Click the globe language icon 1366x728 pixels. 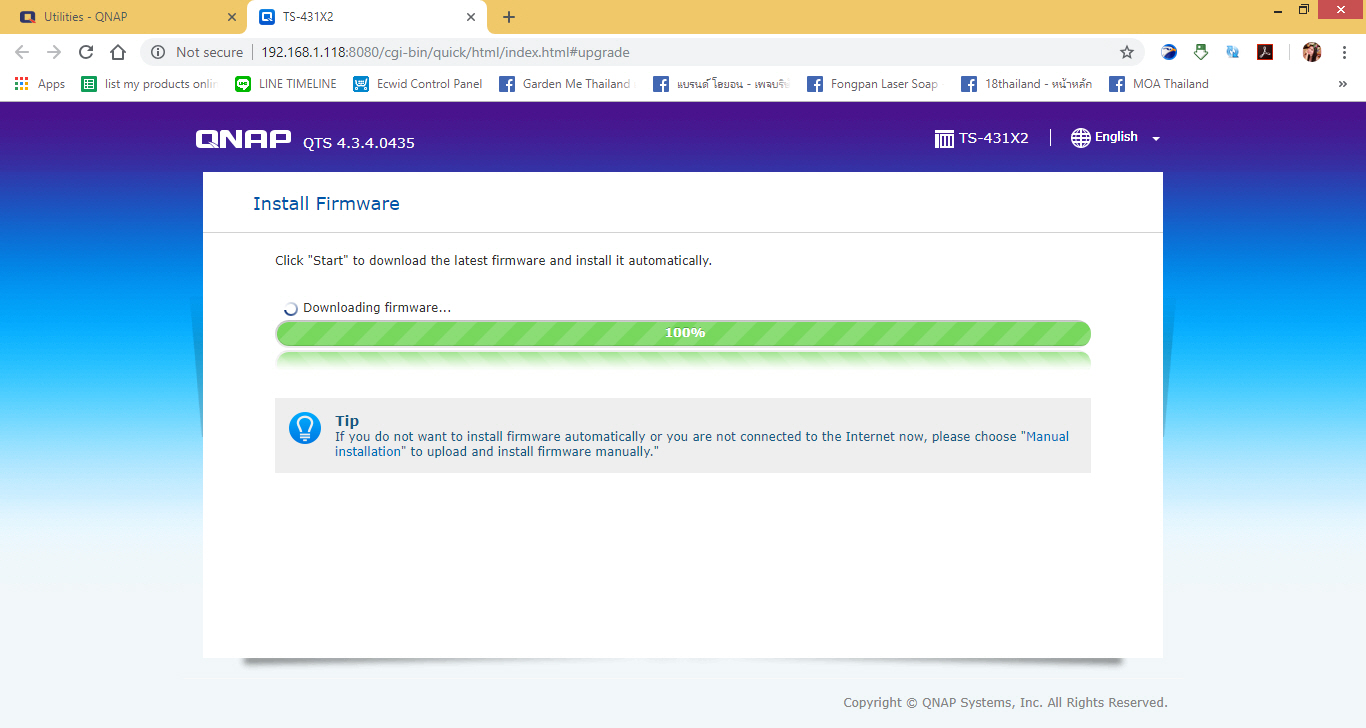[1081, 137]
